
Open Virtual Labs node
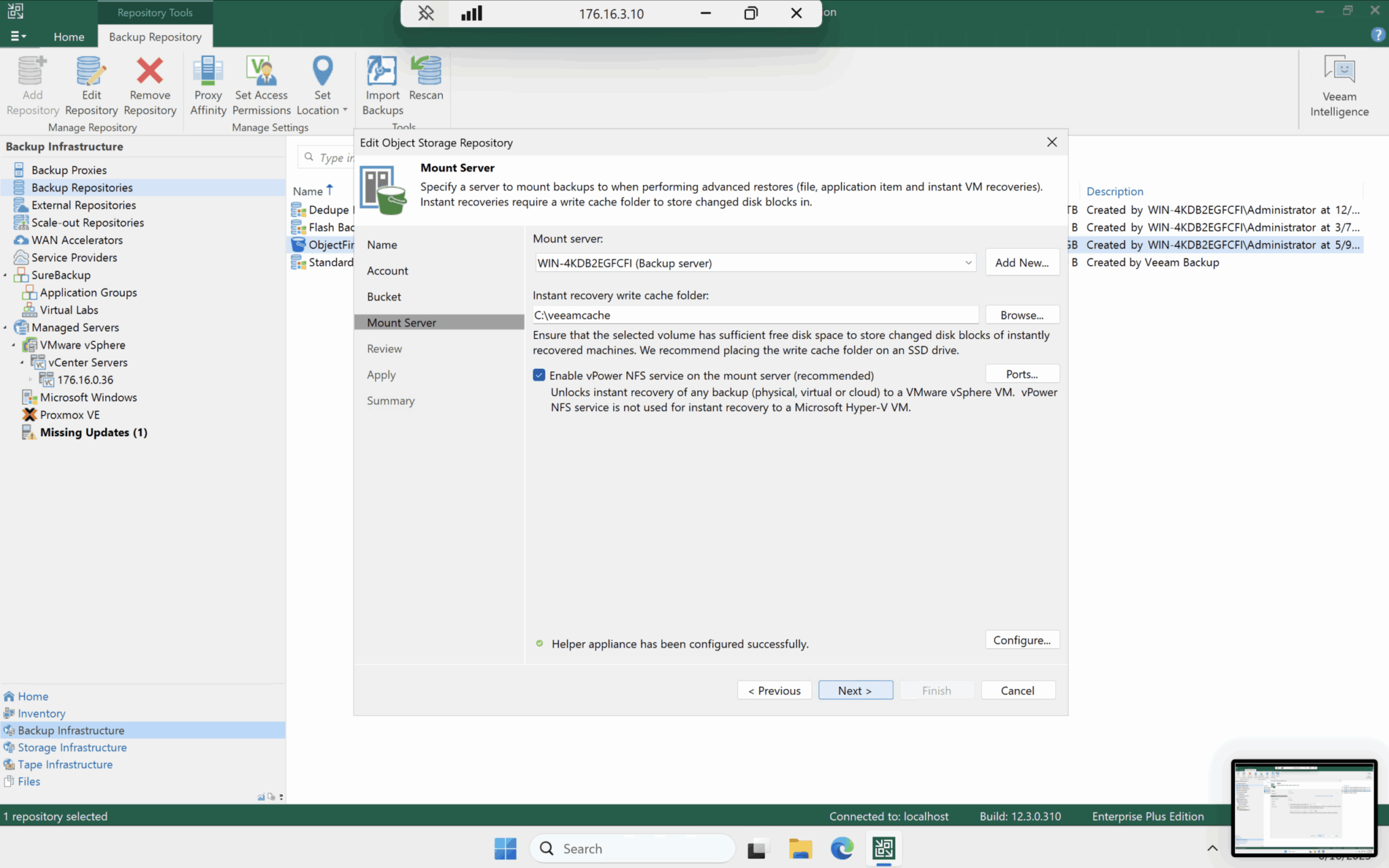69,310
